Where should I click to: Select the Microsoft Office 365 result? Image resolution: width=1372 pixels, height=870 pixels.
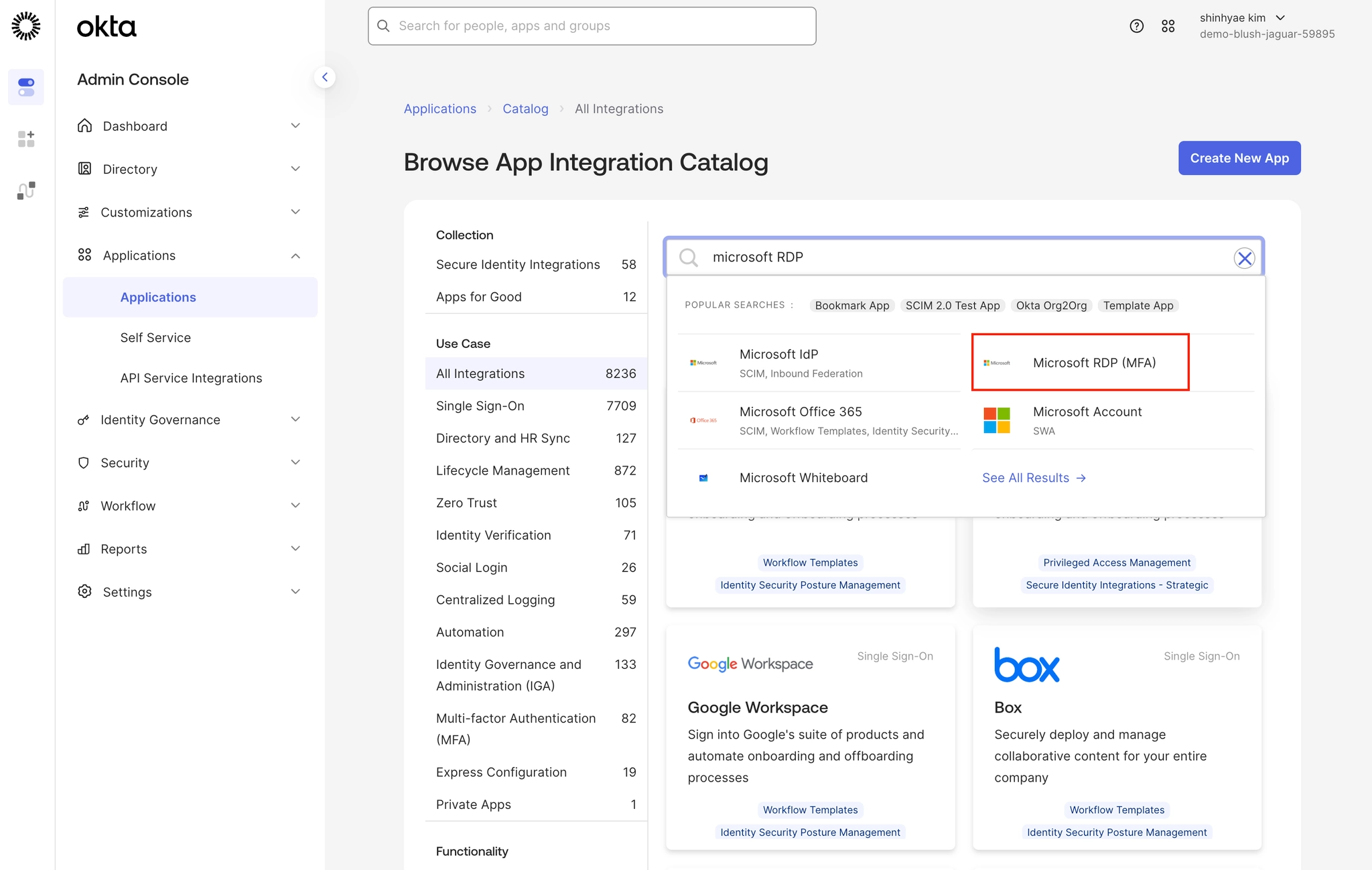click(819, 420)
